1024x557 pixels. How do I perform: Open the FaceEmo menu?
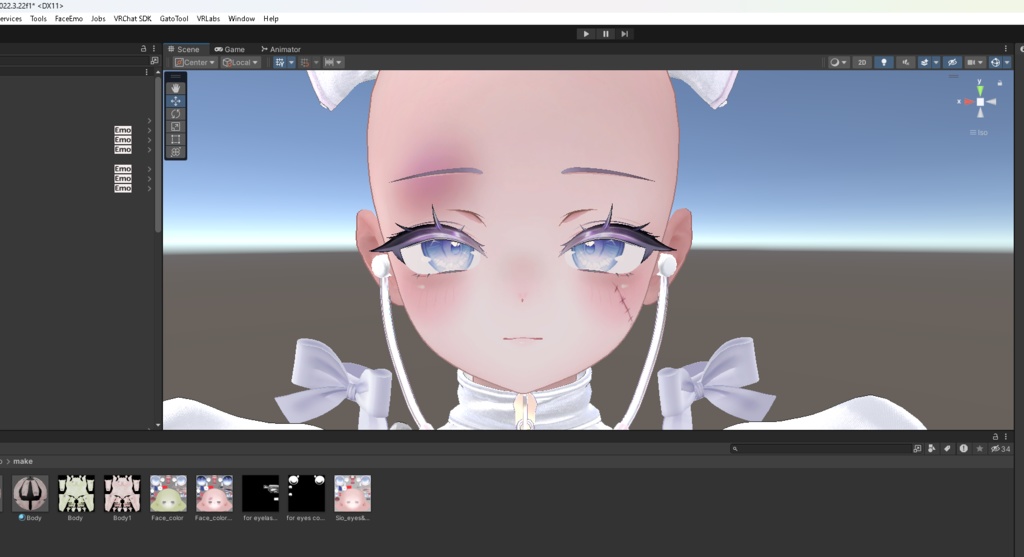[x=69, y=19]
